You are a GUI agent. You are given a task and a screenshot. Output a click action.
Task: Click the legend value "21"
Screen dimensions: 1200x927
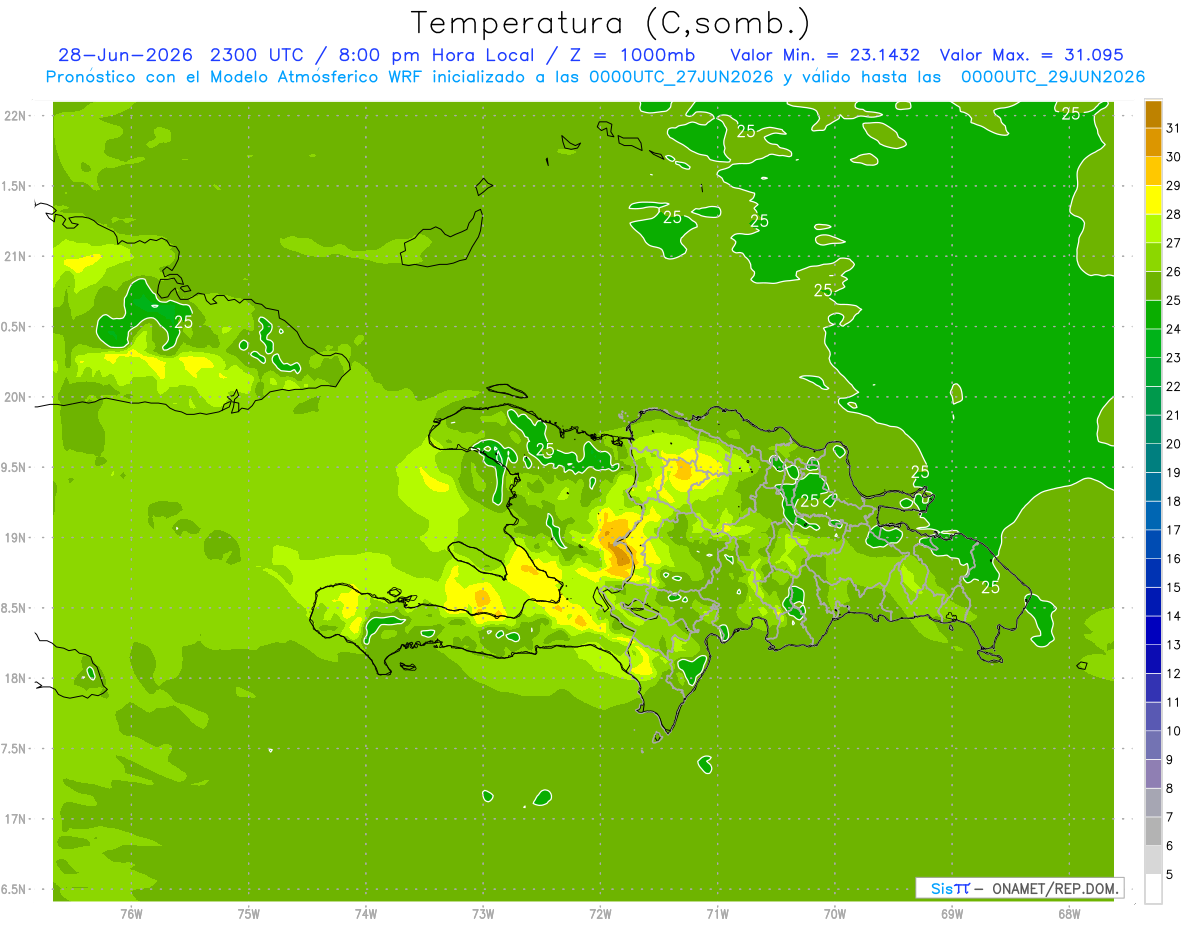coord(1174,415)
